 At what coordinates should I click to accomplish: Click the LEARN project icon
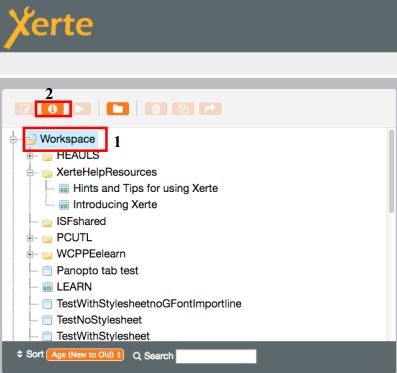coord(47,287)
